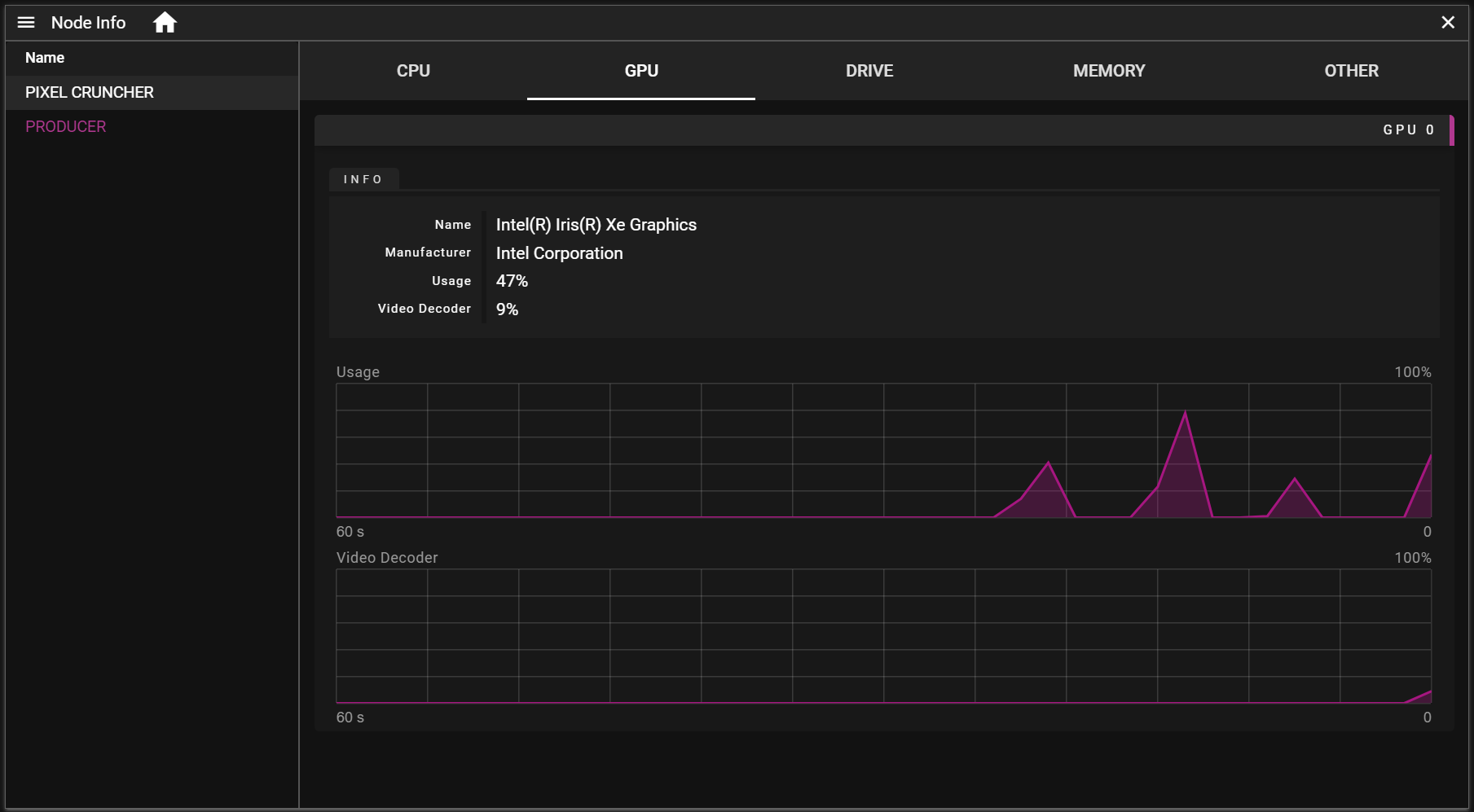Click the Video Decoder graph title label
Viewport: 1474px width, 812px height.
pyautogui.click(x=387, y=558)
